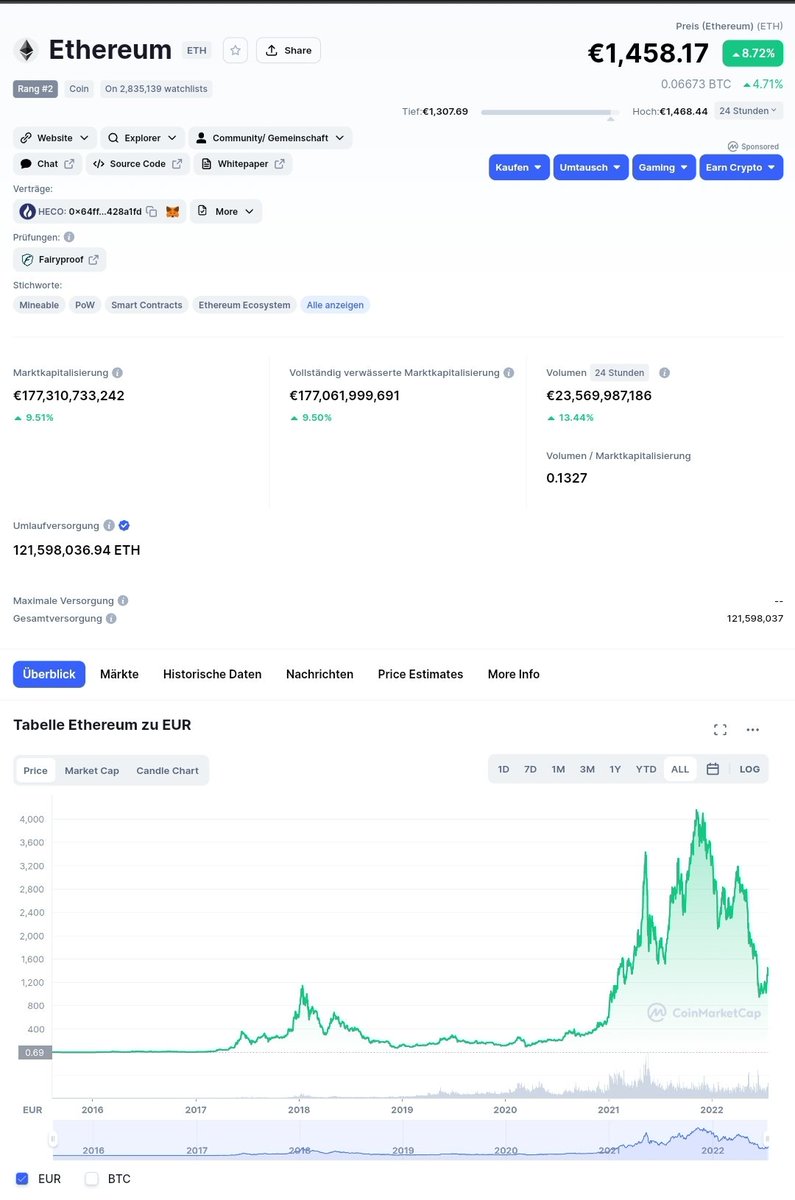Set chart range to 3M

point(587,769)
